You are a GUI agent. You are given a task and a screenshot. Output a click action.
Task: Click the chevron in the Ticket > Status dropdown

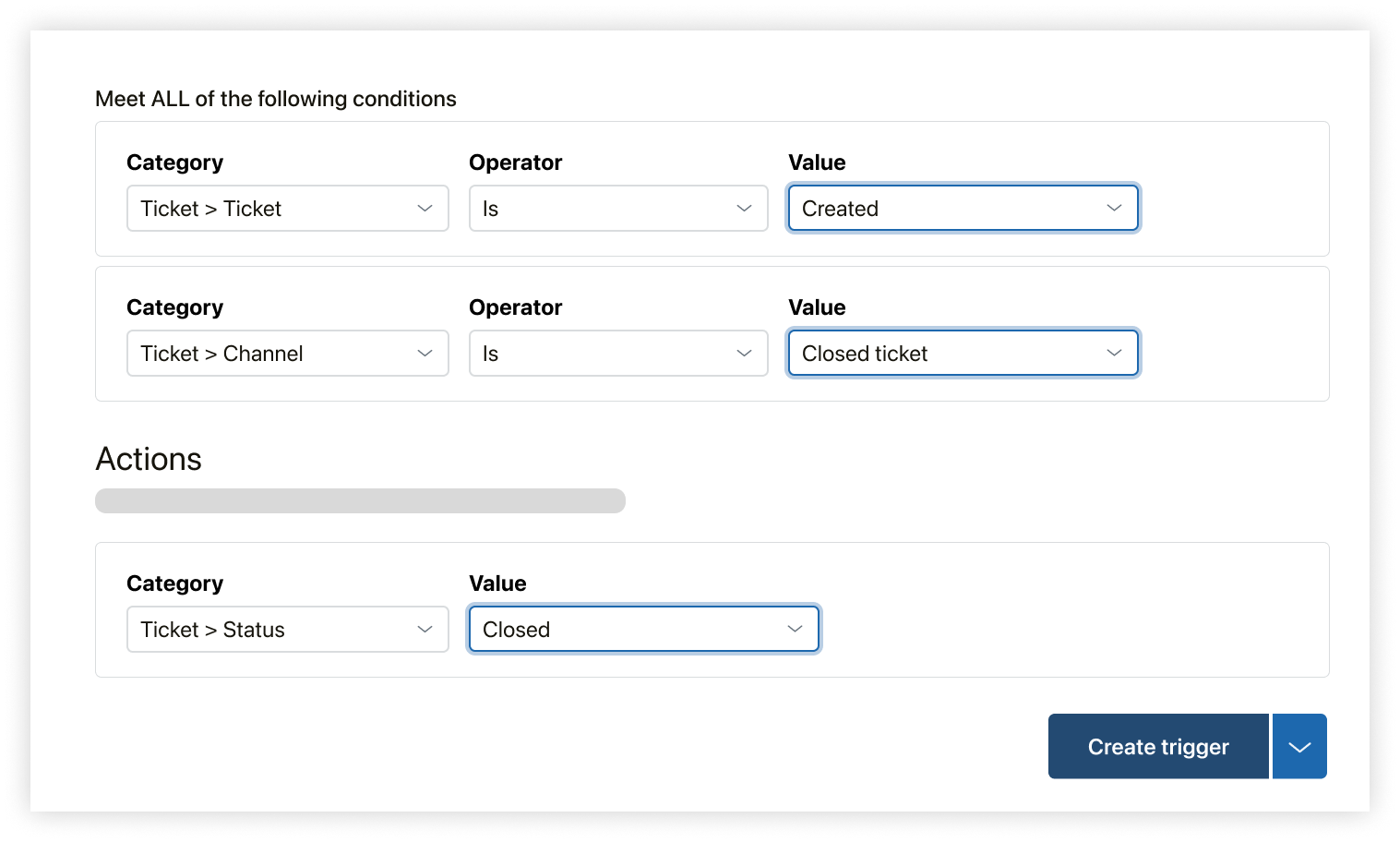point(425,630)
